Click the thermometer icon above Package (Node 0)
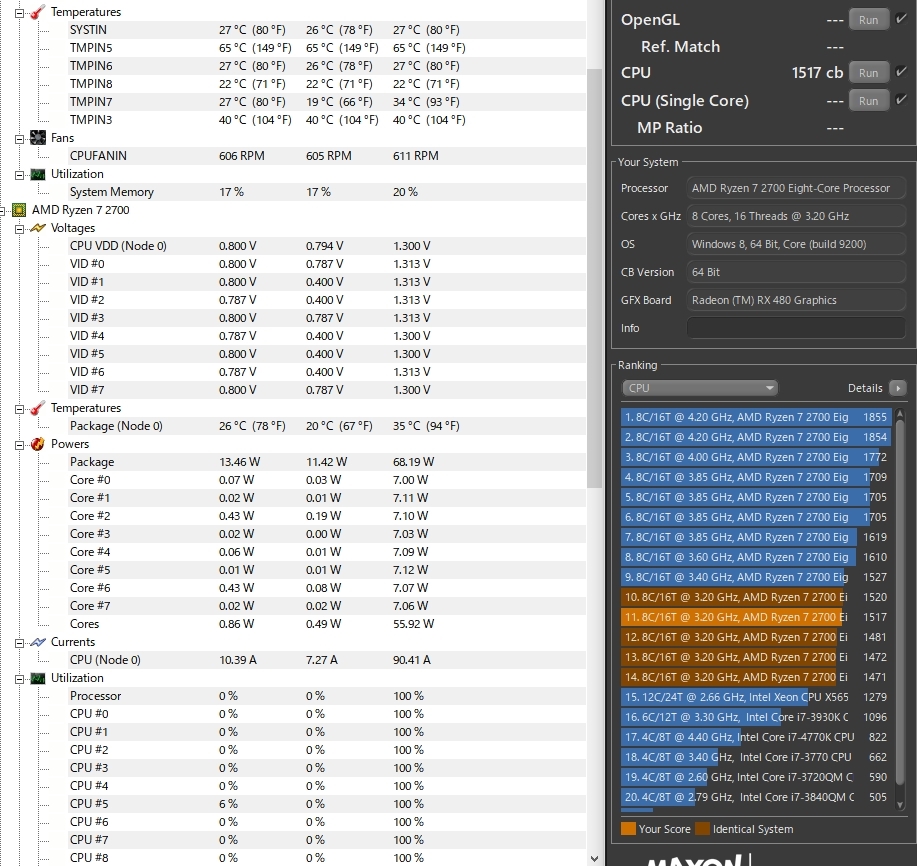The image size is (917, 866). click(37, 408)
